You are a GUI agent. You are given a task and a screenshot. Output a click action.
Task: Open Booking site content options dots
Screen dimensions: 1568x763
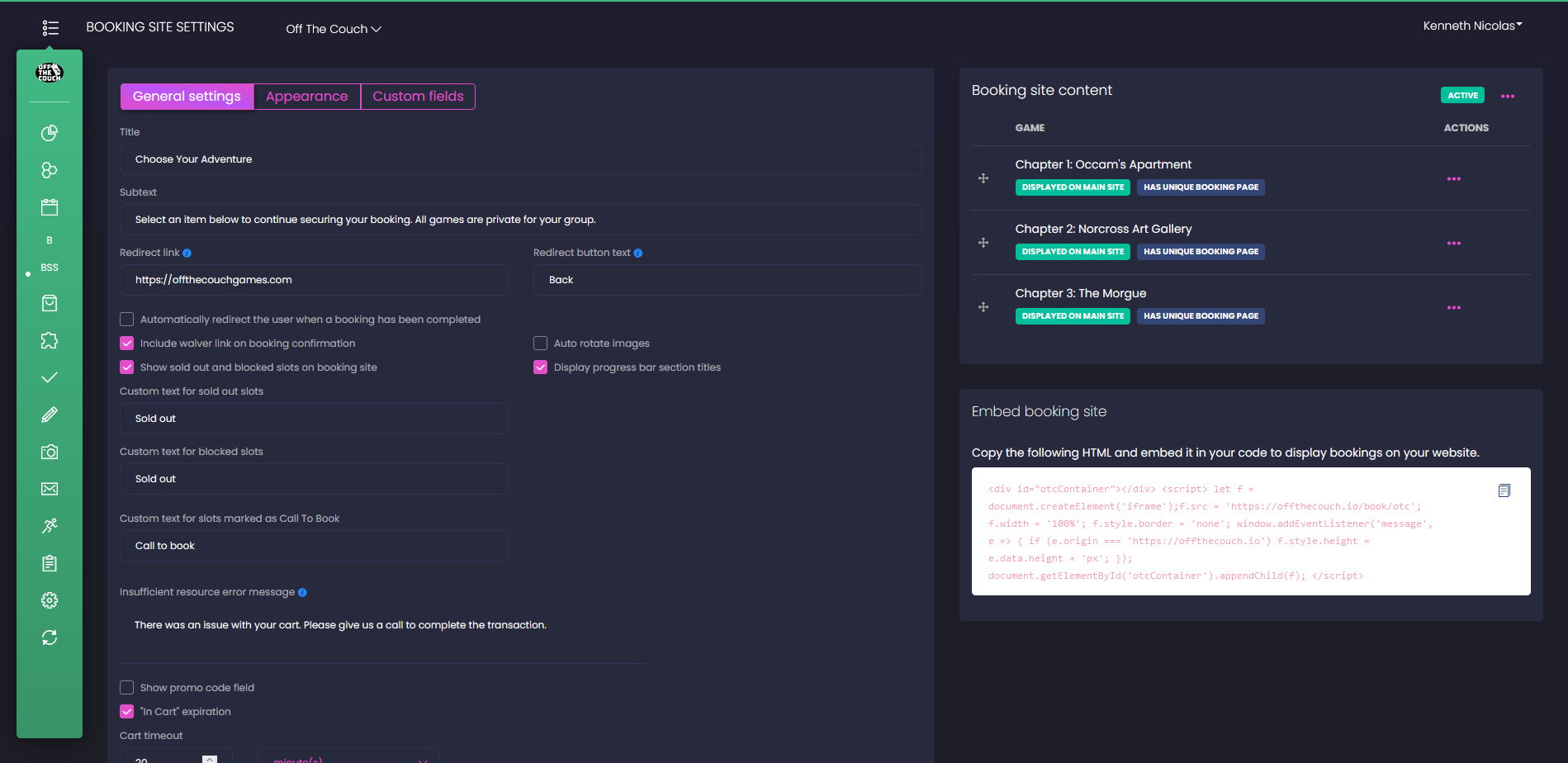click(x=1508, y=97)
